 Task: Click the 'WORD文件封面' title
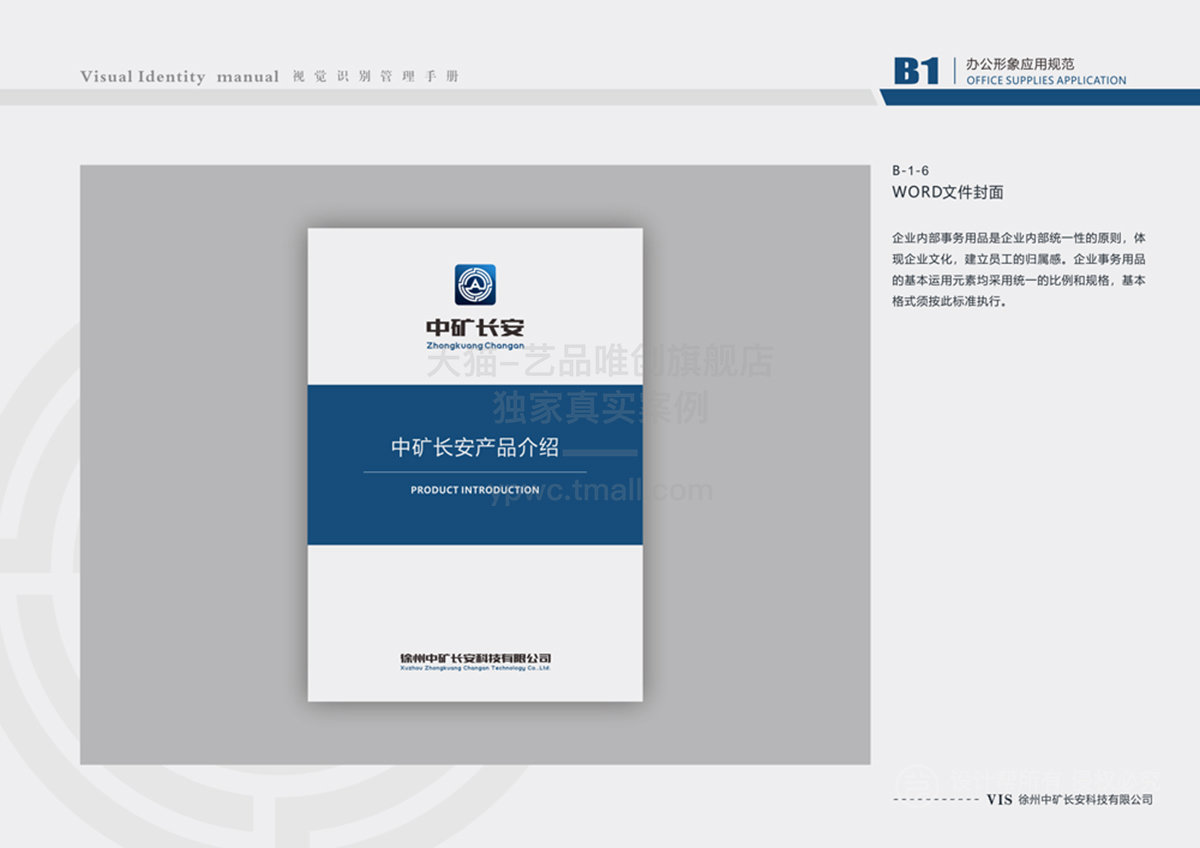[x=947, y=192]
